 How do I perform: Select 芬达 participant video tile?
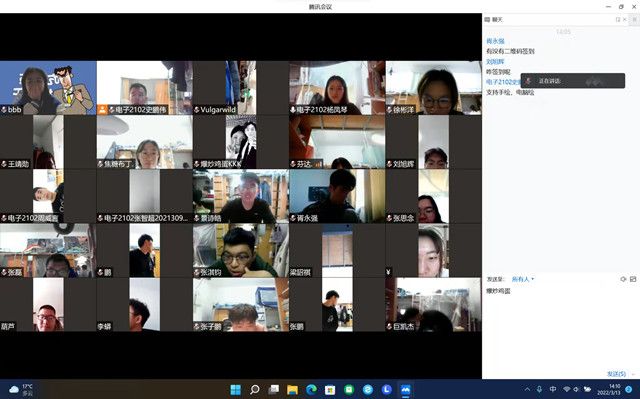[x=337, y=142]
